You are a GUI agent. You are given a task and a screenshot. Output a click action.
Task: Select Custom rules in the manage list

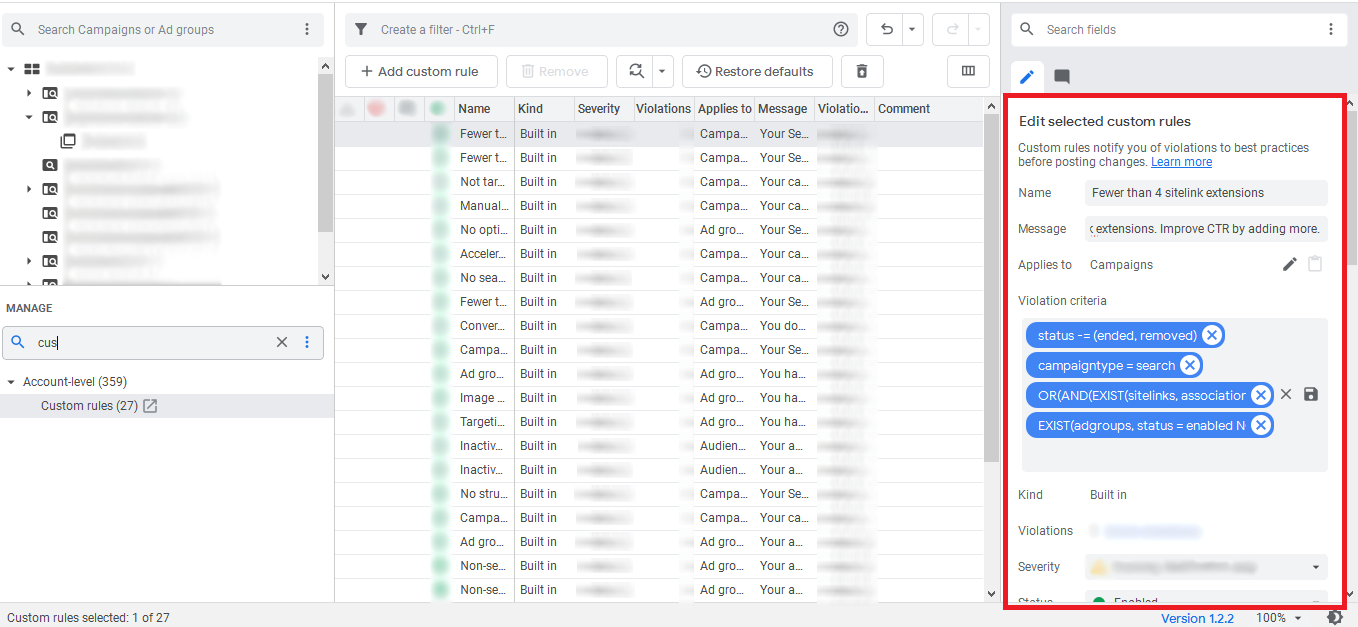click(x=89, y=406)
